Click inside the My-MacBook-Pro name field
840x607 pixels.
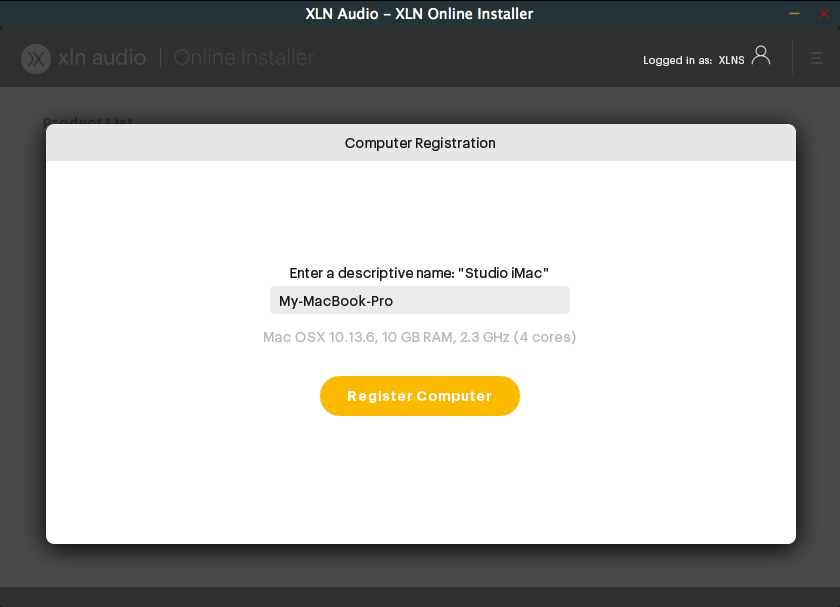click(x=420, y=300)
